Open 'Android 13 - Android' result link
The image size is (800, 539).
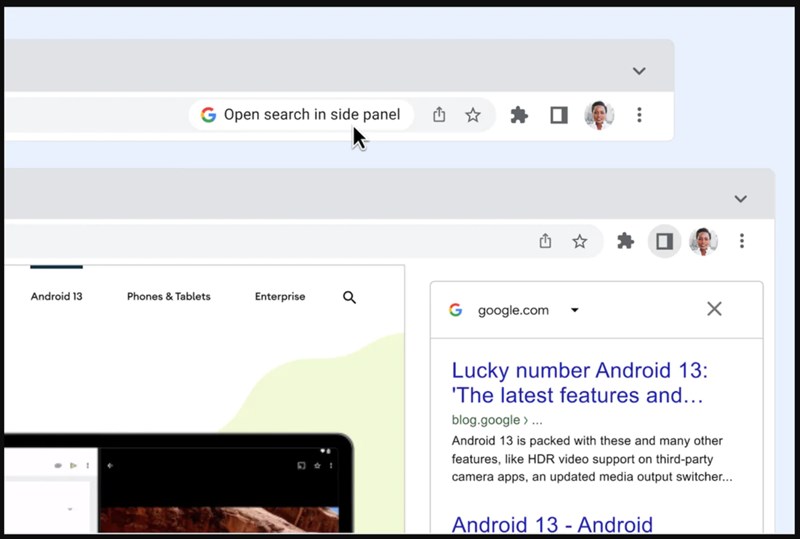552,524
